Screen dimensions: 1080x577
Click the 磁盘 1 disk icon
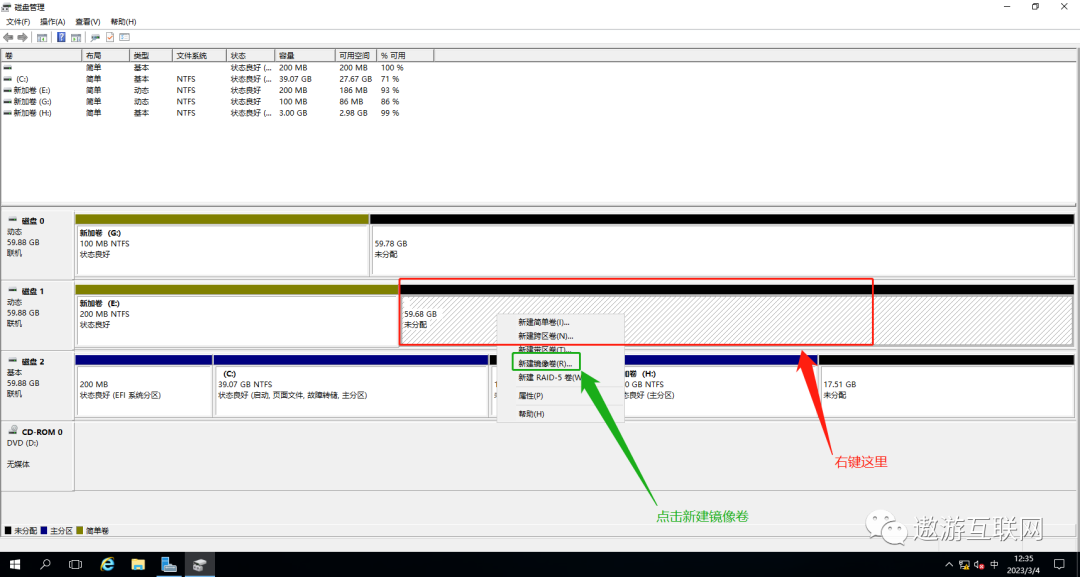point(12,291)
